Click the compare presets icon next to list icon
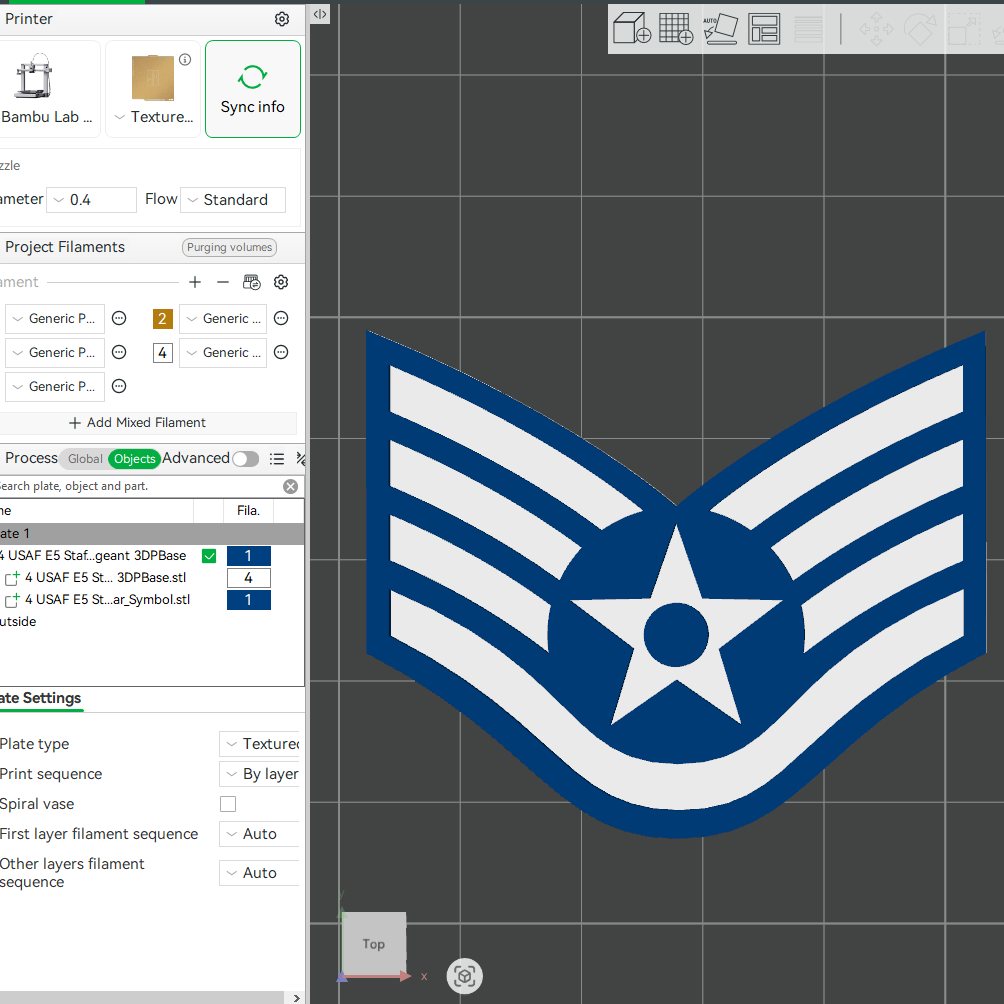 pos(300,458)
